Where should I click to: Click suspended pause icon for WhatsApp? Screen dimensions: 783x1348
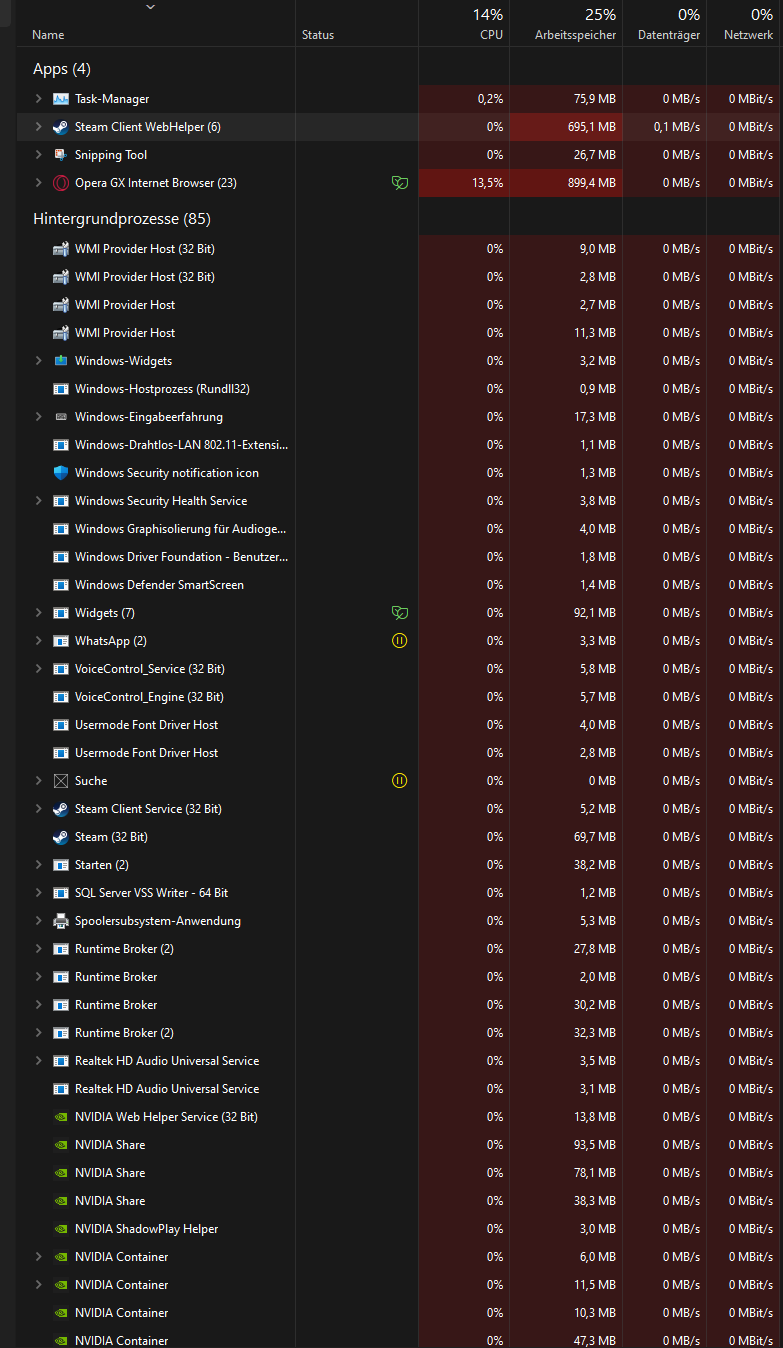click(x=400, y=641)
